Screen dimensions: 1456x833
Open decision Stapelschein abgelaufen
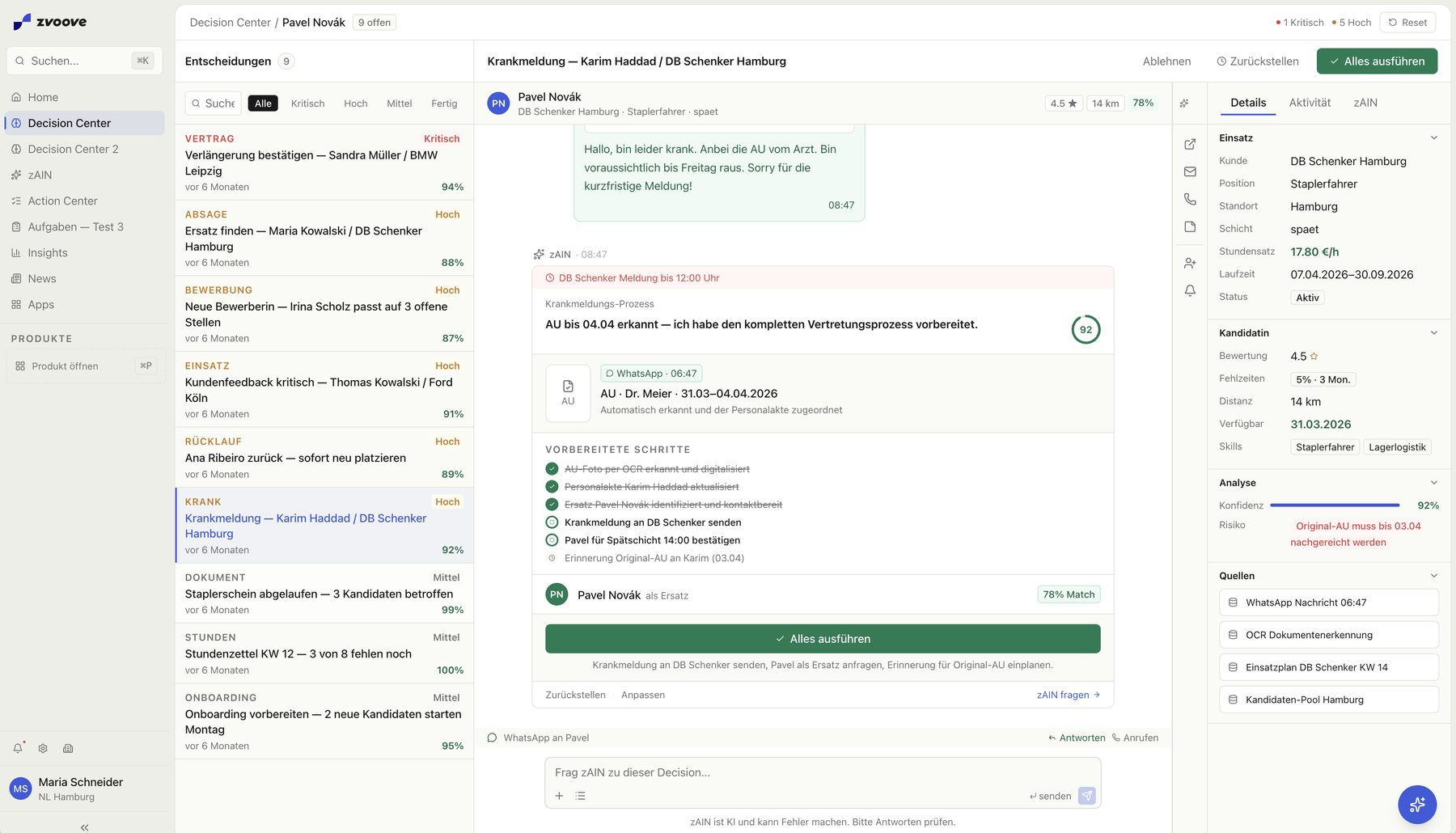[x=324, y=594]
